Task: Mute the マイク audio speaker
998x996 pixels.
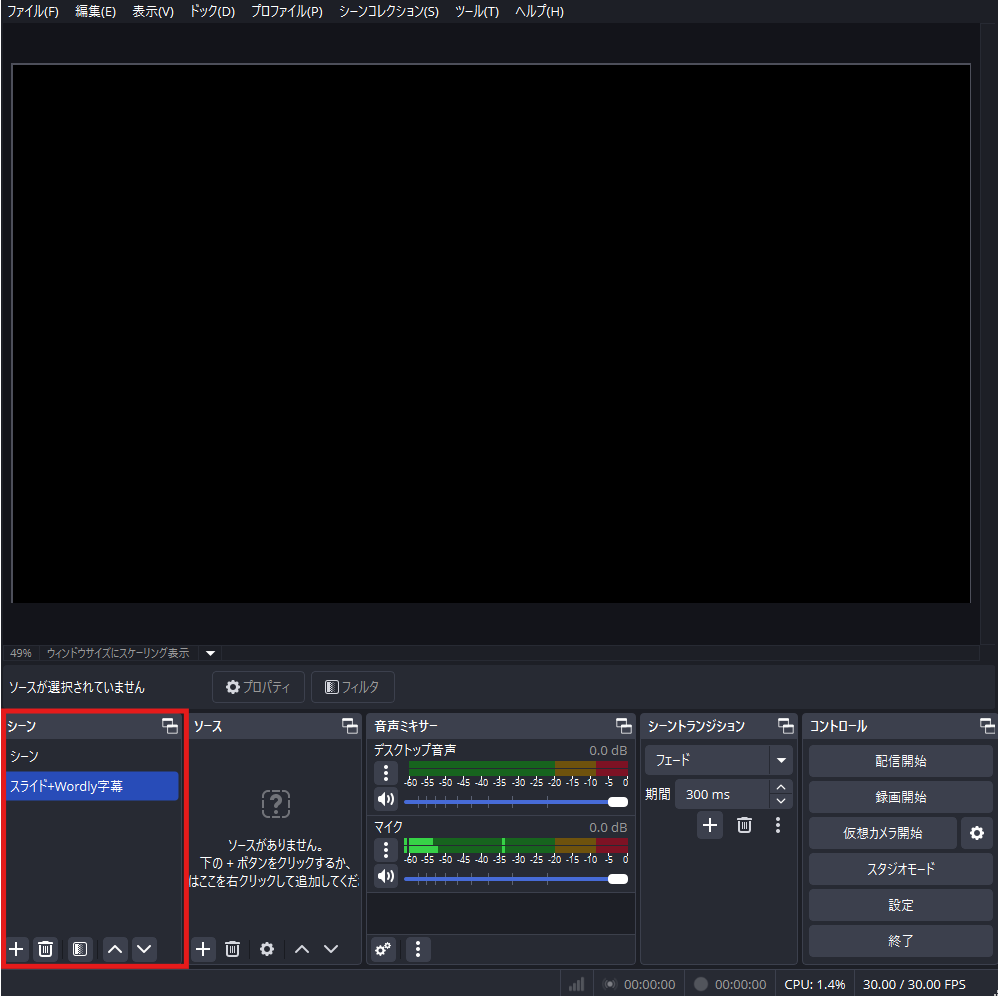Action: [x=386, y=877]
